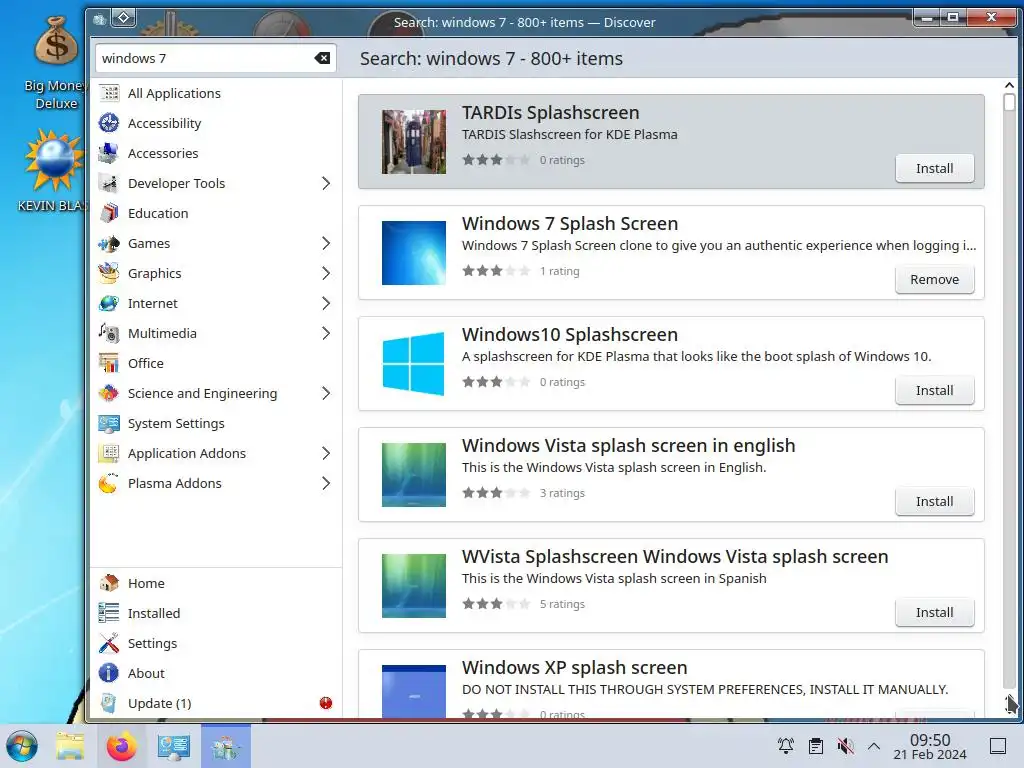Install the WVista Splashscreen

click(x=935, y=613)
